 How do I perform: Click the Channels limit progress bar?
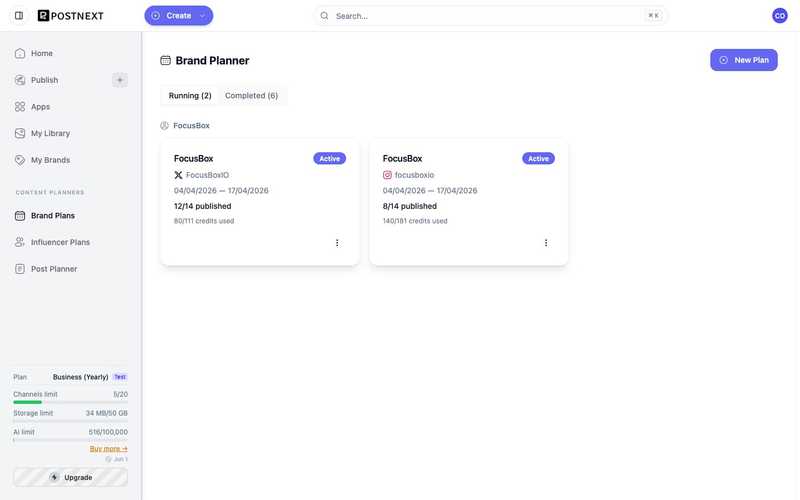click(x=70, y=403)
